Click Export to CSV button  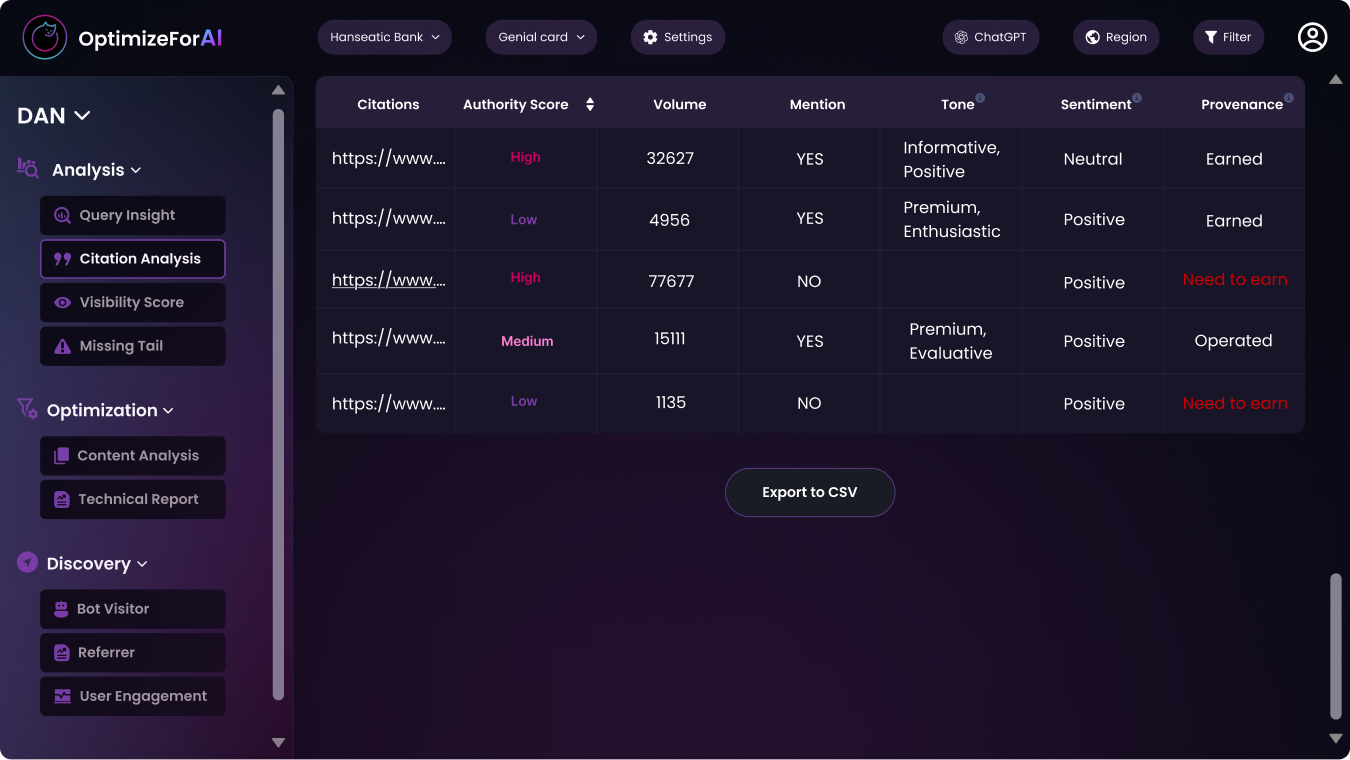[x=809, y=492]
